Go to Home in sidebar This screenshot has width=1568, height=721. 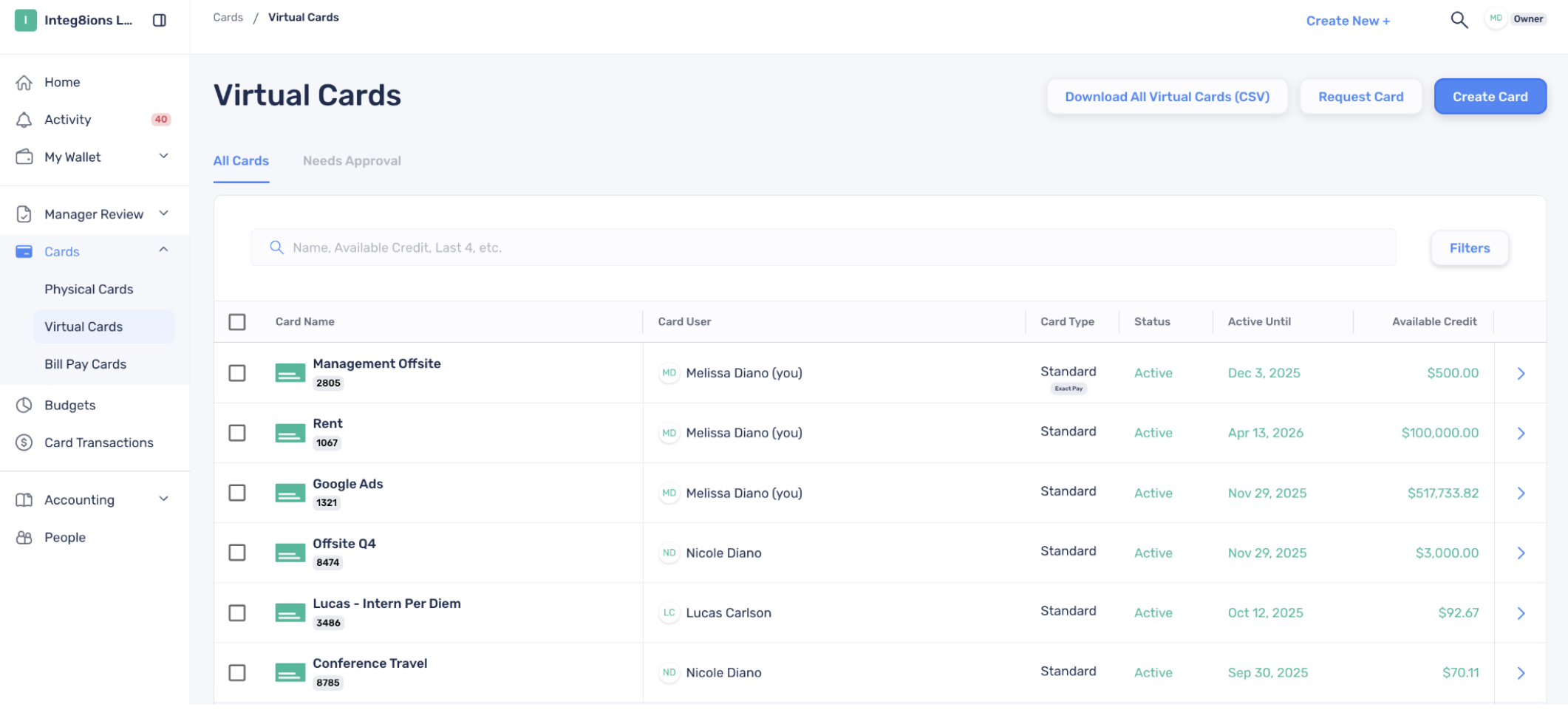point(62,82)
